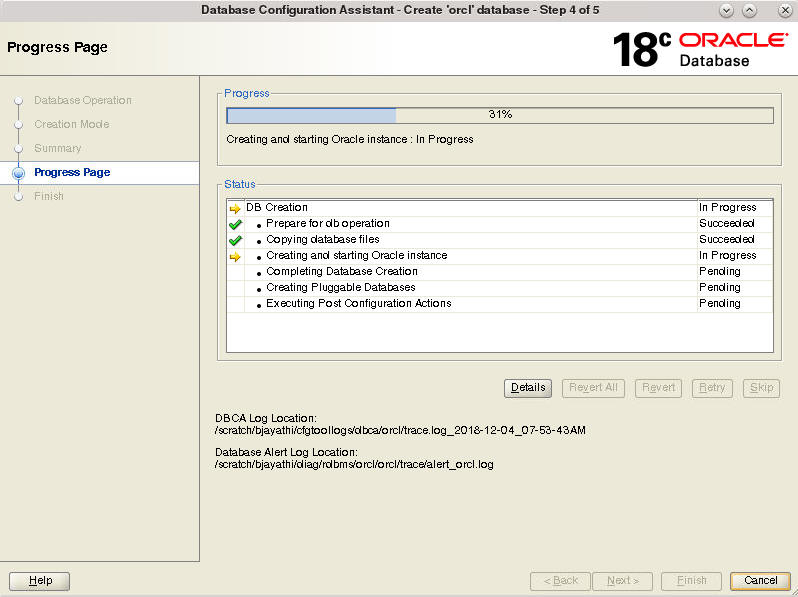Image resolution: width=798 pixels, height=597 pixels.
Task: Click Pending status for Executing Post Configuration Actions
Action: point(720,304)
